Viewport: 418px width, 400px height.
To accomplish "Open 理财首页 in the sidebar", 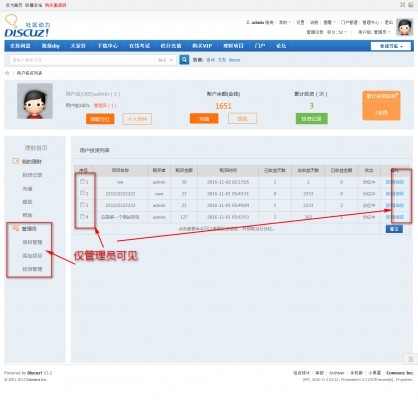I will 36,148.
